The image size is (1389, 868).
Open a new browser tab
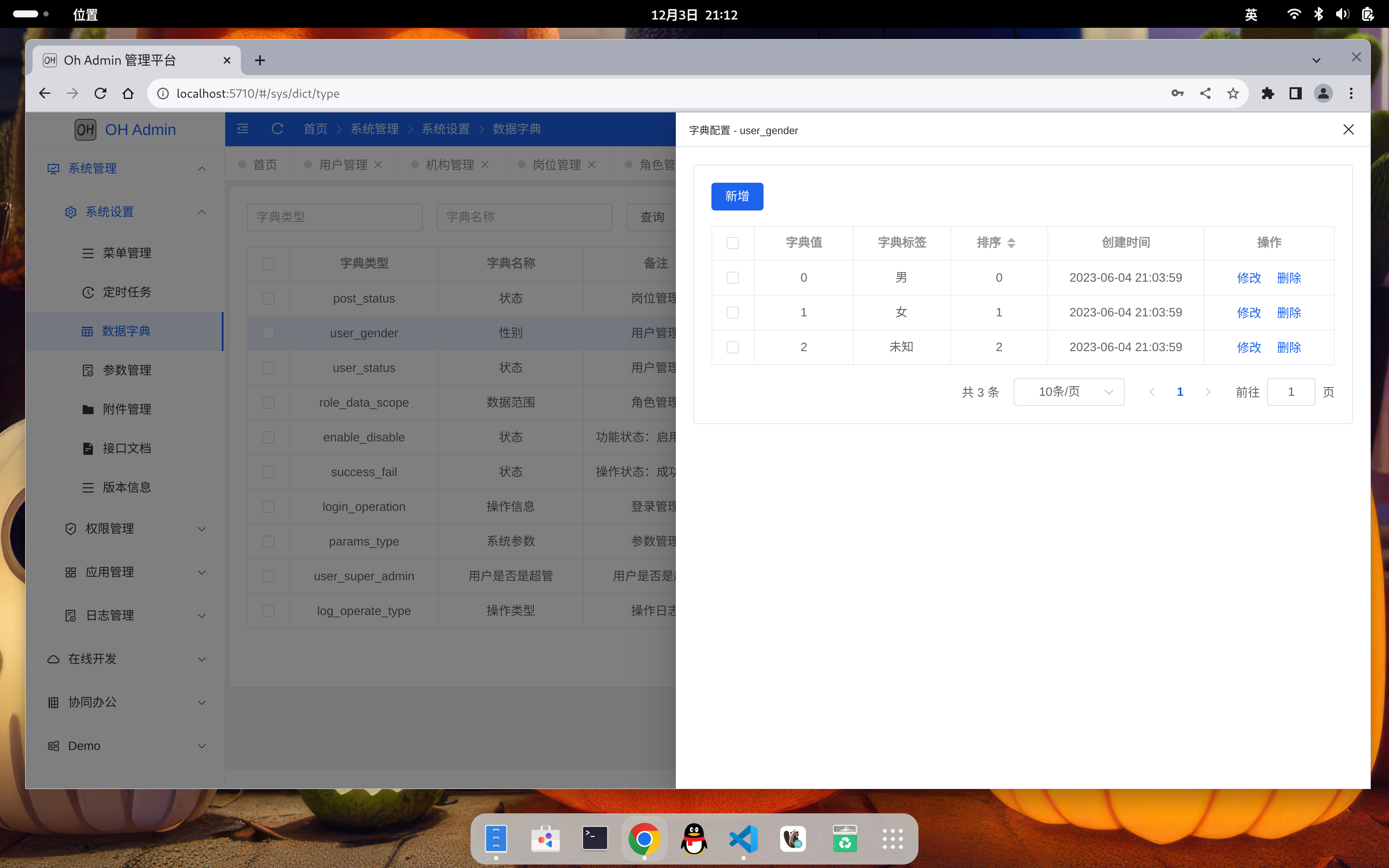[260, 60]
